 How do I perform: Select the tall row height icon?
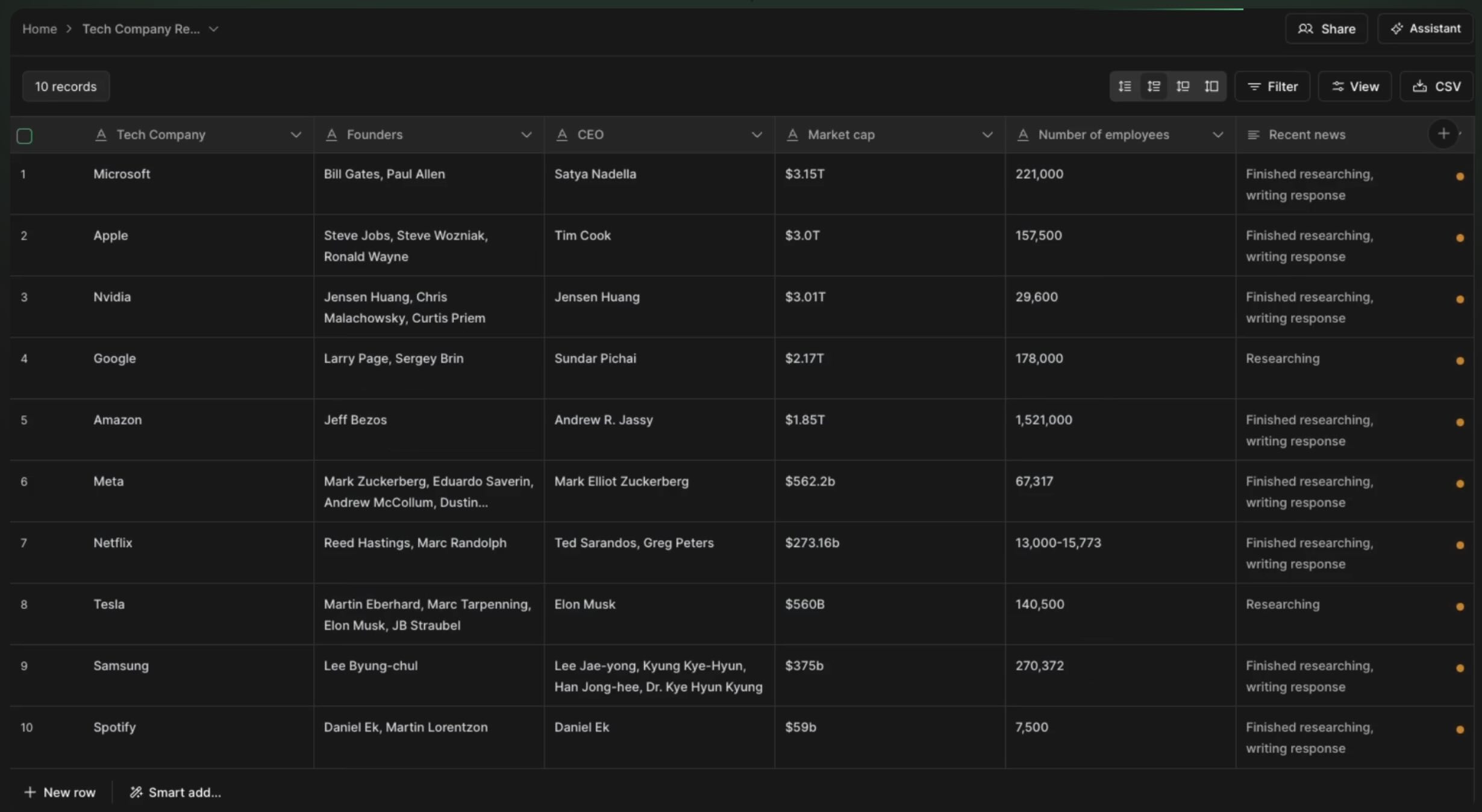click(1183, 87)
